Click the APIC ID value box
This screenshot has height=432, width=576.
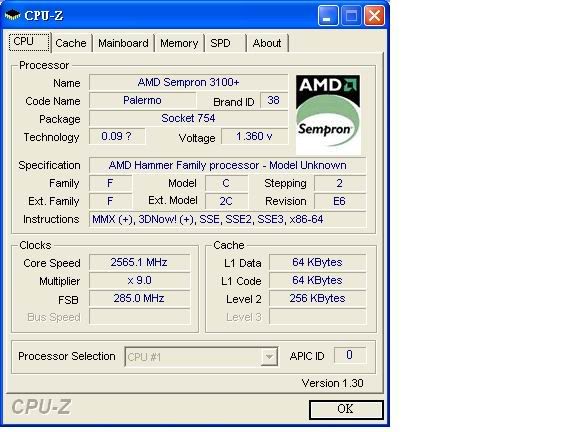pyautogui.click(x=350, y=355)
